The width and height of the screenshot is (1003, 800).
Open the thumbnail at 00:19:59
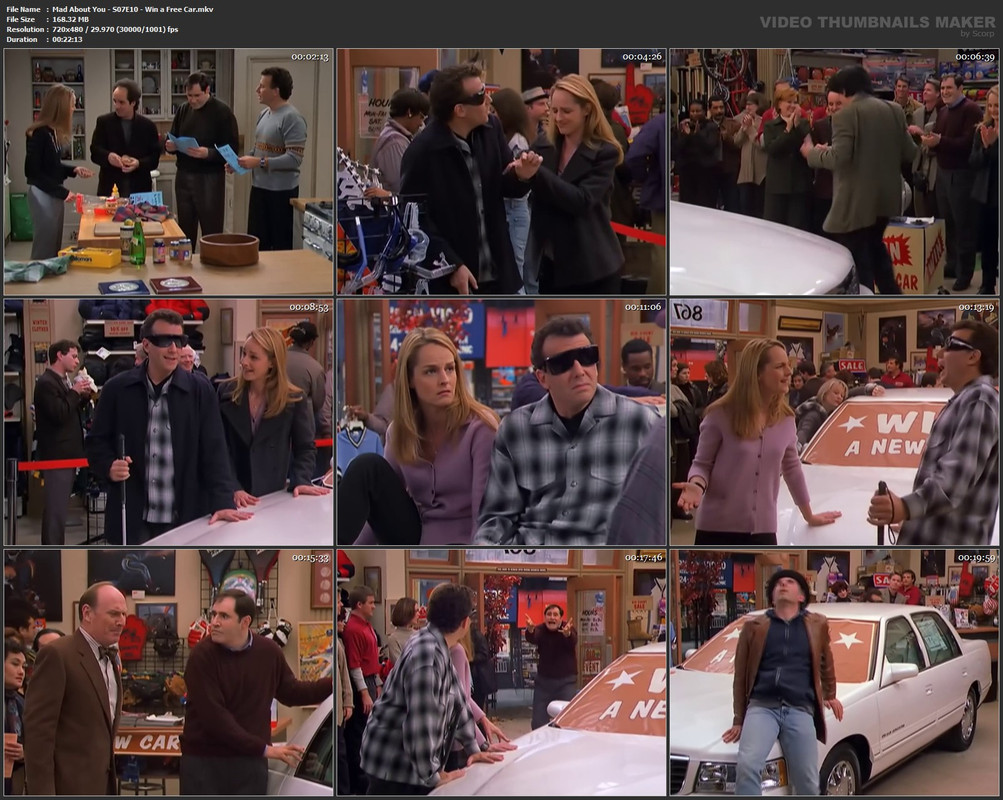click(x=834, y=673)
